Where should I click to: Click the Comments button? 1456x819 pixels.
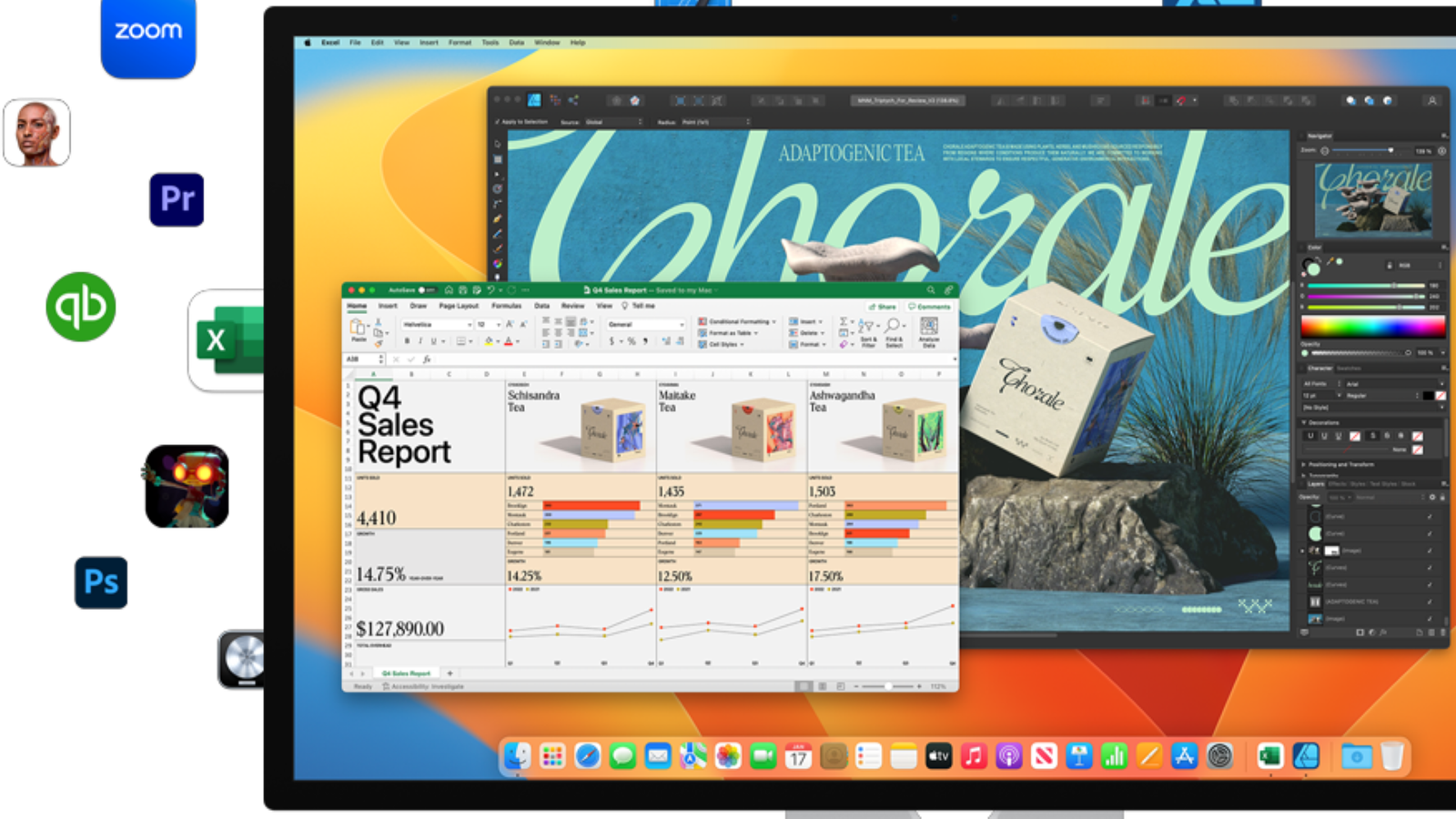(929, 307)
